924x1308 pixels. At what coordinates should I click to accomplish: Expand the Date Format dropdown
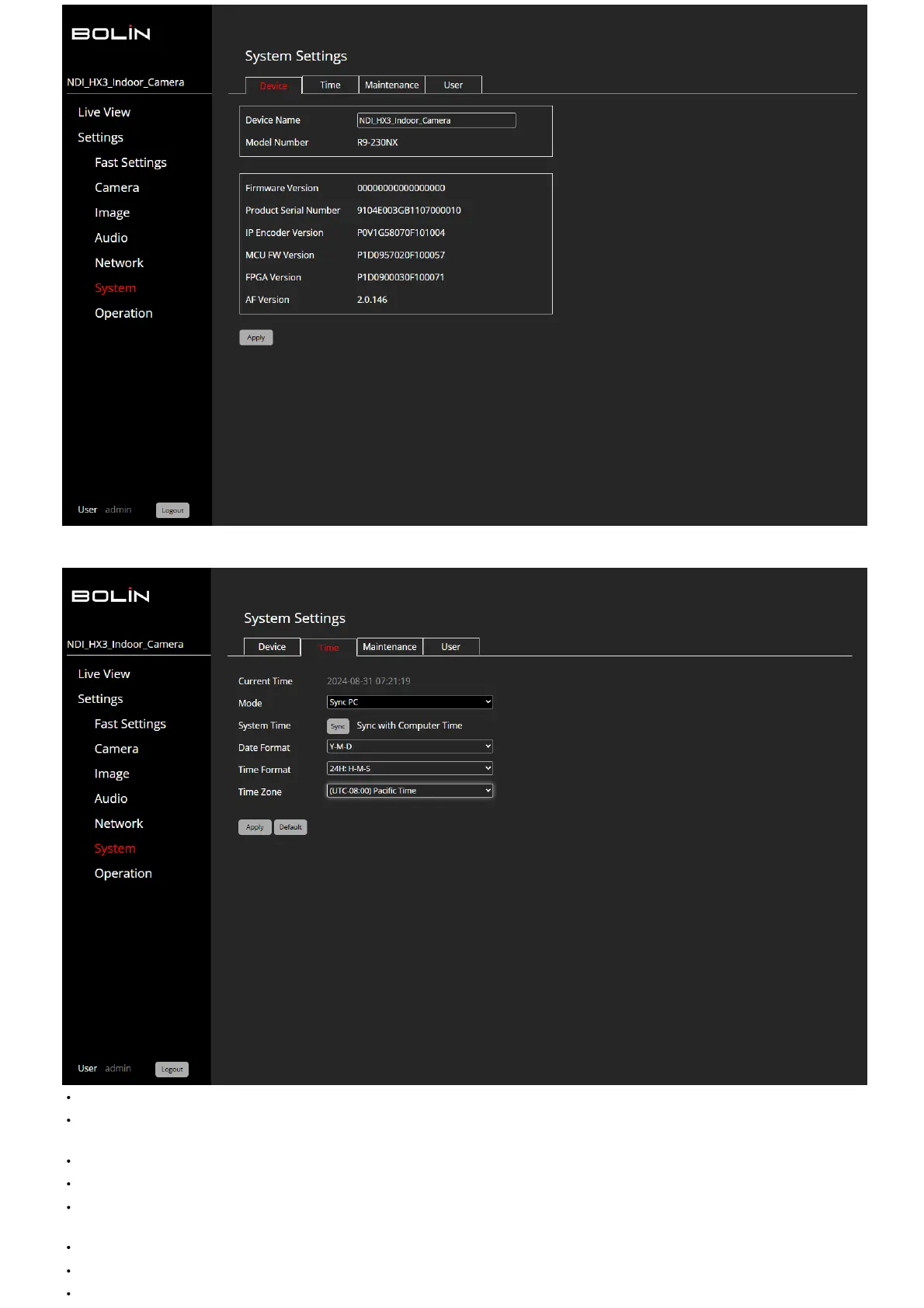(409, 746)
